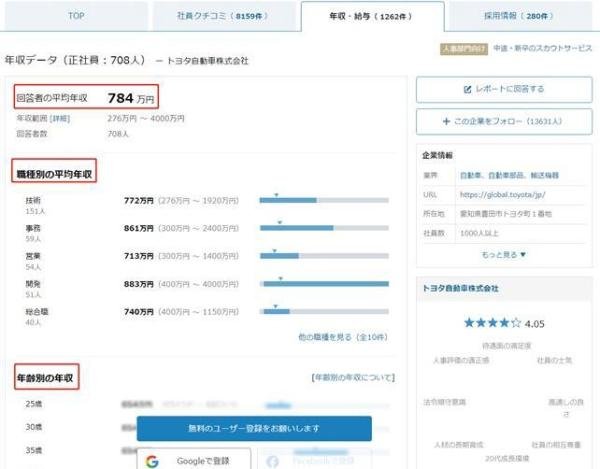Click the 技術 salary range bar
This screenshot has height=469, width=600.
coord(324,200)
